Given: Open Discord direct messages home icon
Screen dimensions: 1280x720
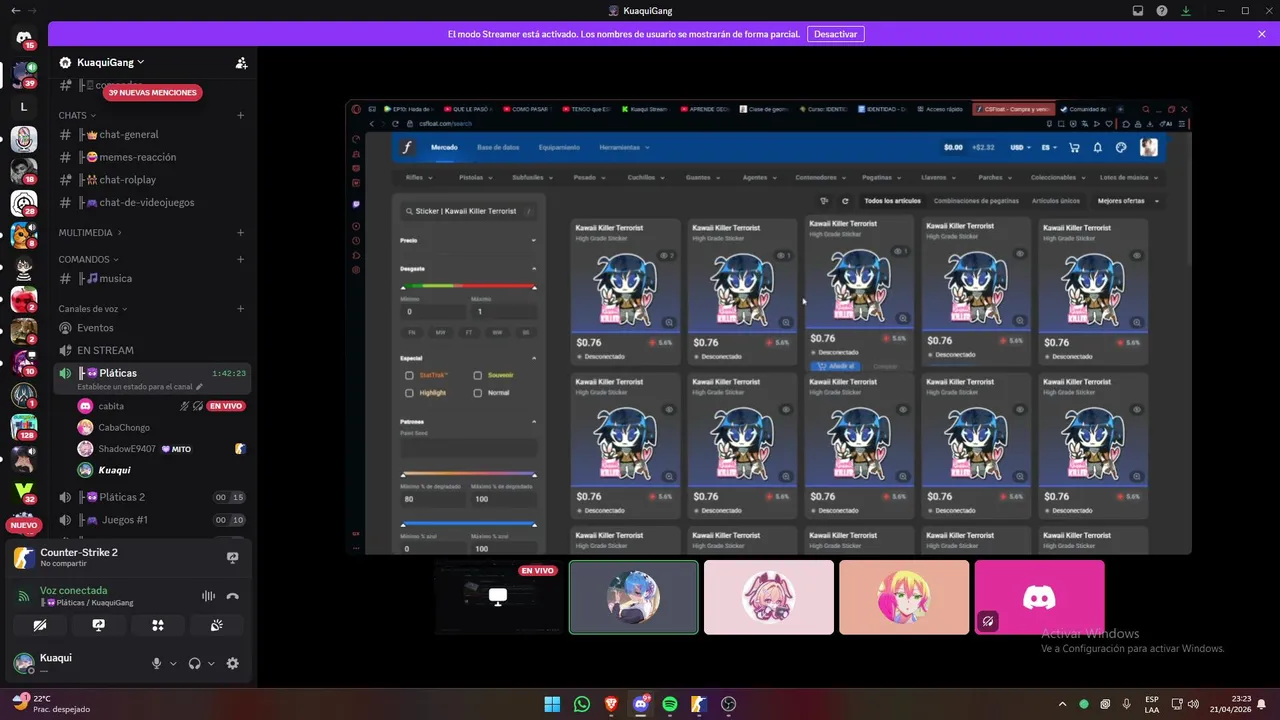Looking at the screenshot, I should click(x=24, y=38).
